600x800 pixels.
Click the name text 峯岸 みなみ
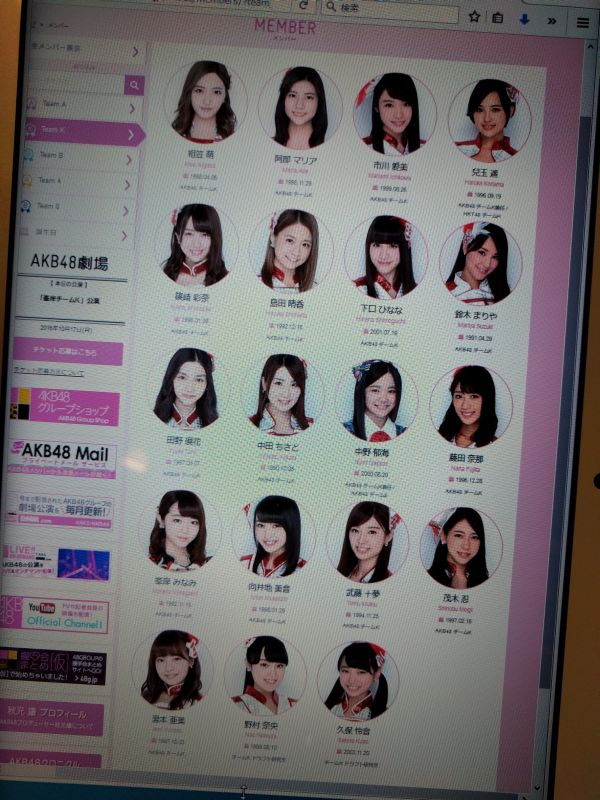pyautogui.click(x=174, y=582)
